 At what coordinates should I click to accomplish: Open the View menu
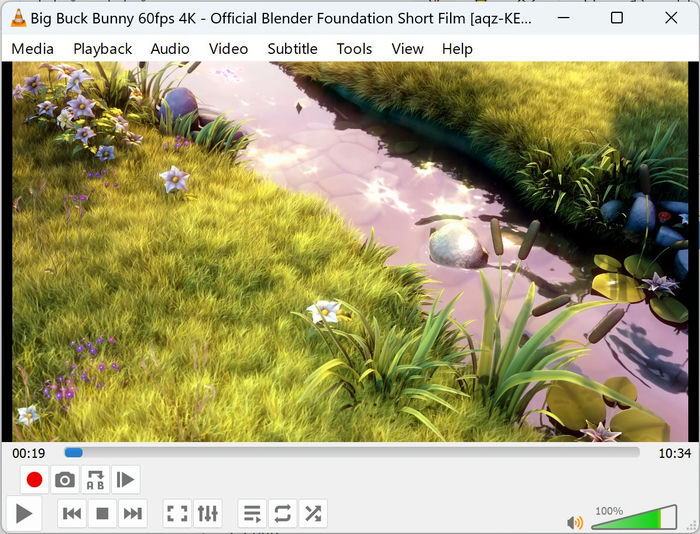(x=408, y=49)
